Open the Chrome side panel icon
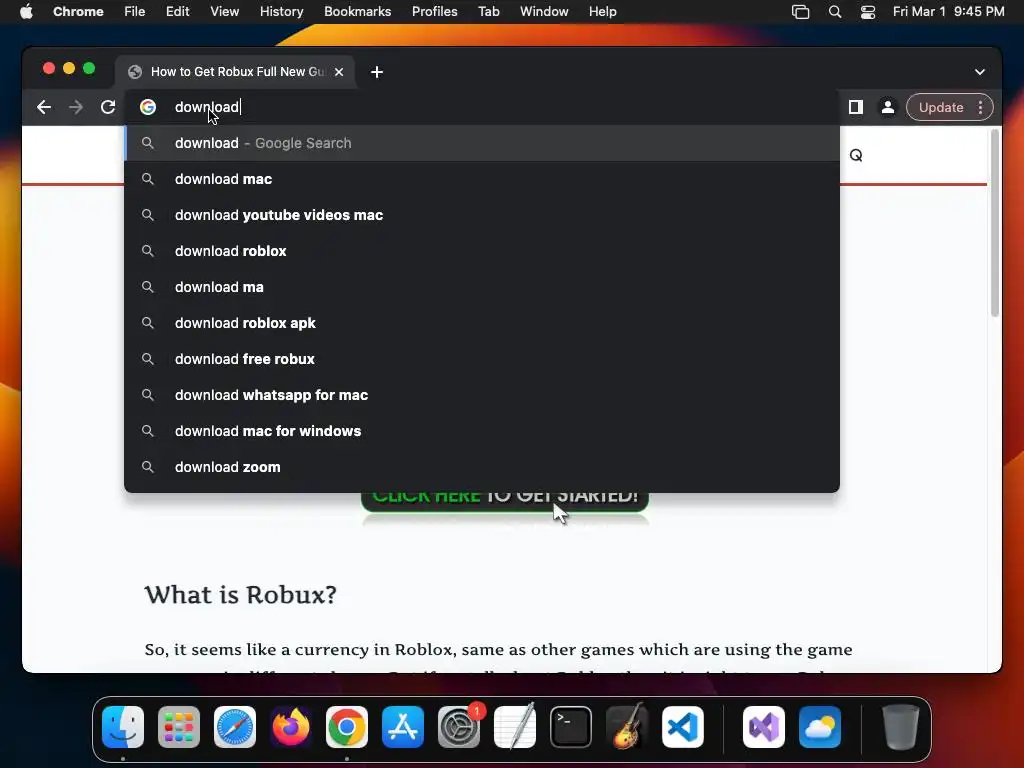This screenshot has height=768, width=1024. coord(856,107)
